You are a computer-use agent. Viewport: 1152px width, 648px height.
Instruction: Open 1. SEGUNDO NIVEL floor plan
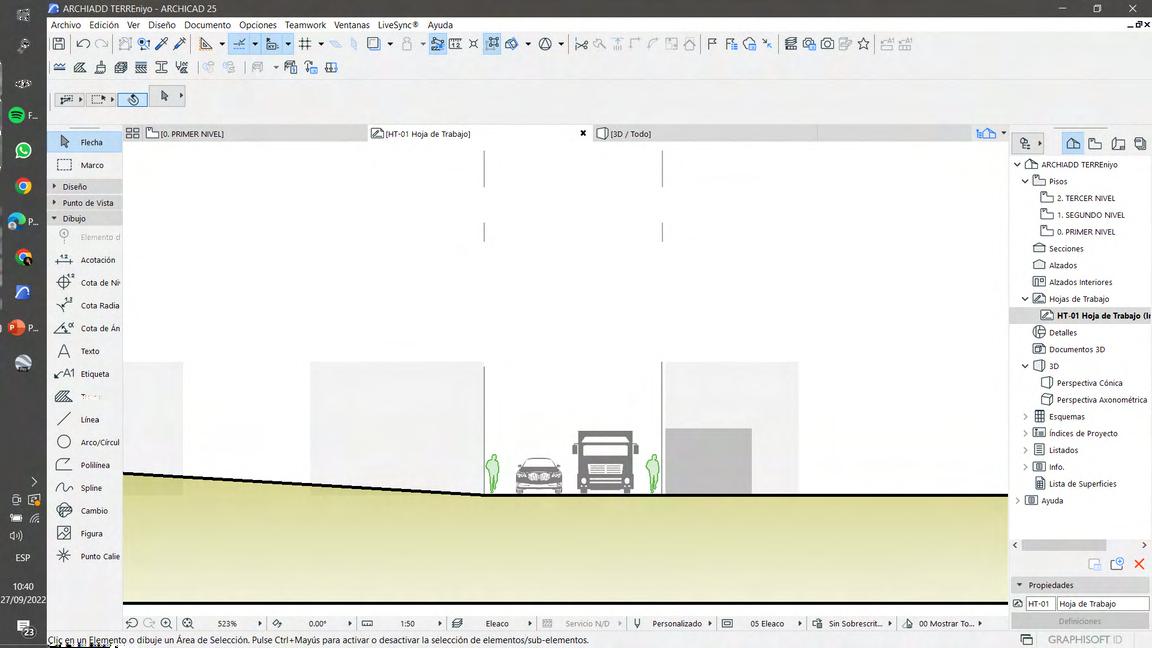tap(1090, 215)
